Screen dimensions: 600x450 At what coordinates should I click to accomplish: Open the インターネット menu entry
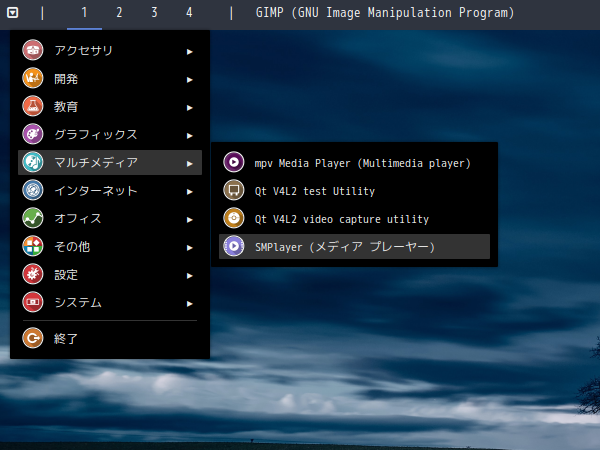coord(110,190)
